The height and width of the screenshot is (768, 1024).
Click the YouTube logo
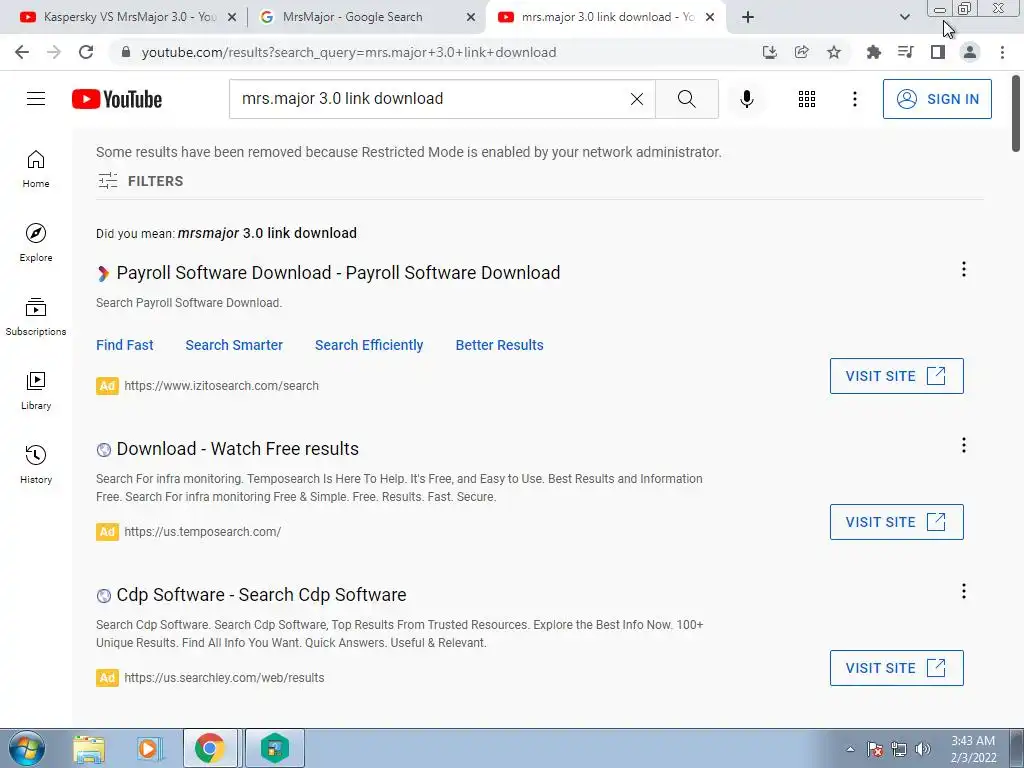pos(117,99)
